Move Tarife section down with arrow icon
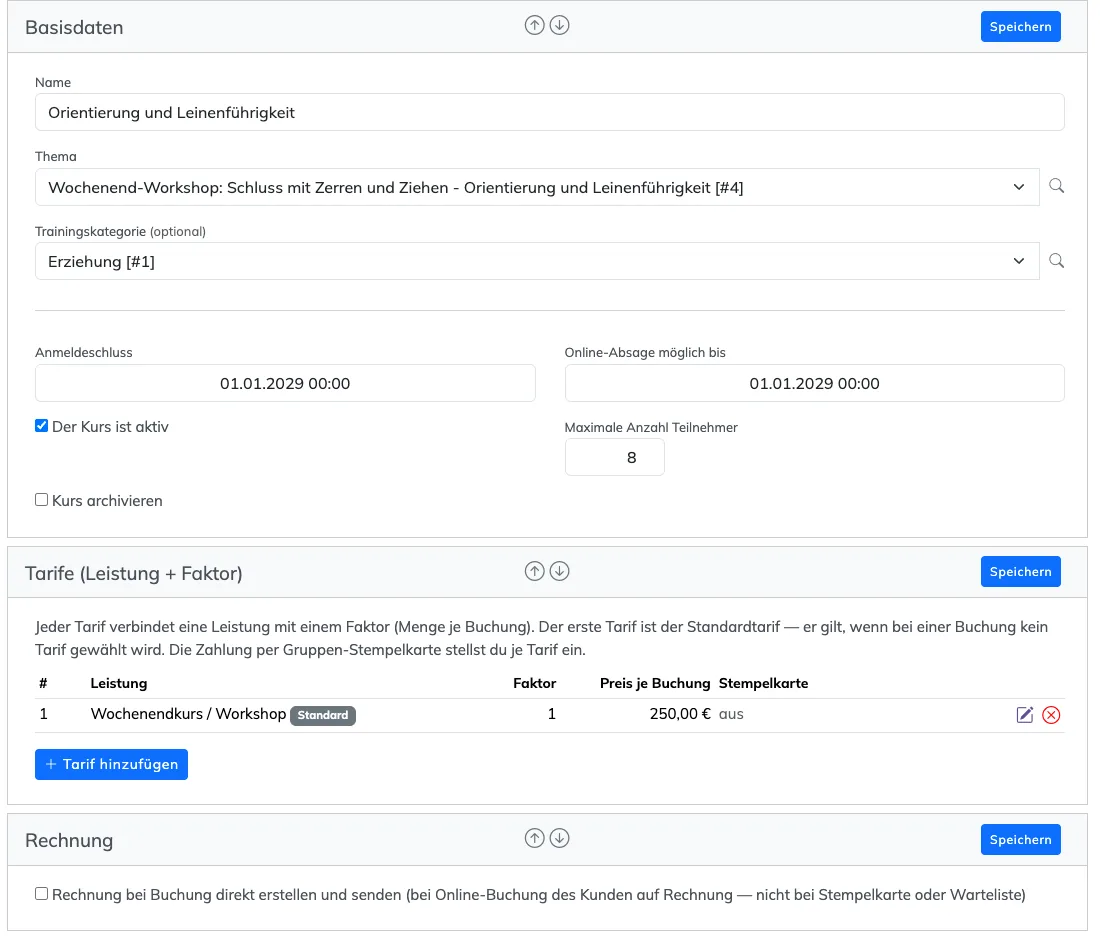Image resolution: width=1100 pixels, height=937 pixels. pos(559,572)
